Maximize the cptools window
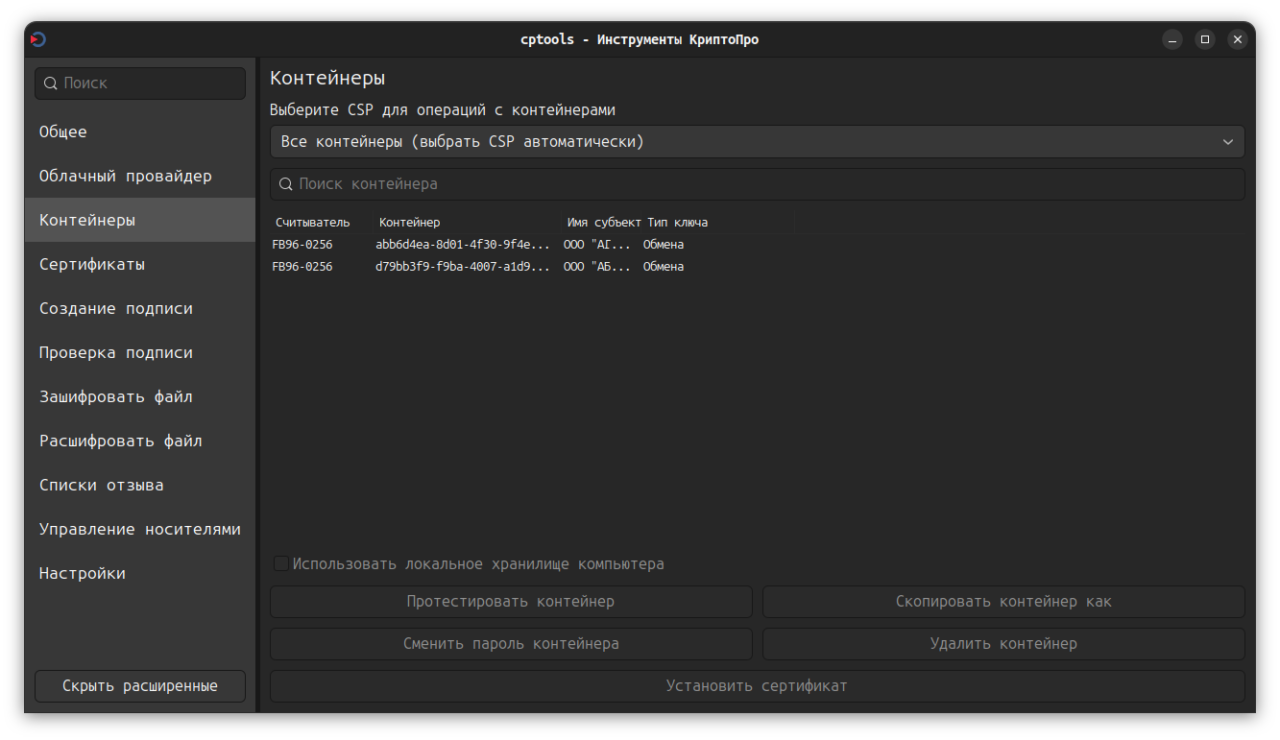The width and height of the screenshot is (1280, 740). (x=1205, y=40)
